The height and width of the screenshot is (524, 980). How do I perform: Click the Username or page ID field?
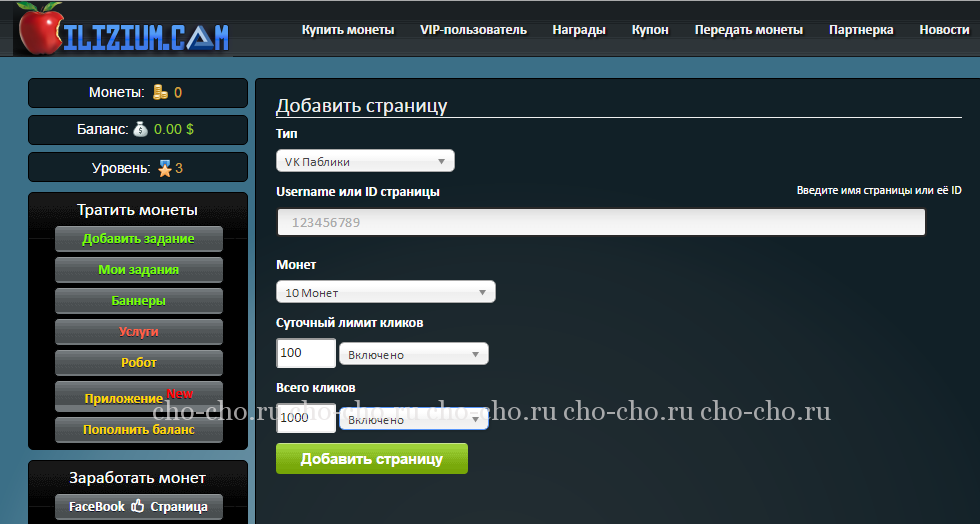coord(601,222)
